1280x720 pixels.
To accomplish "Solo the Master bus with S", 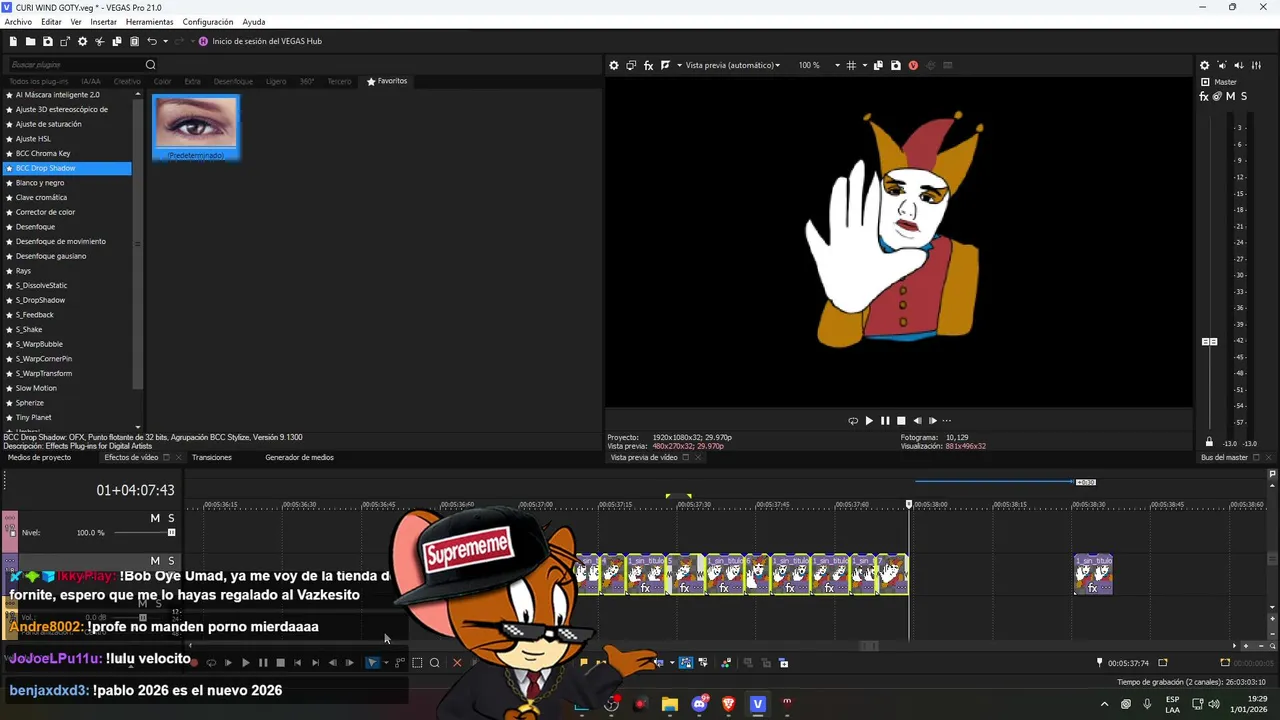I will point(1243,96).
